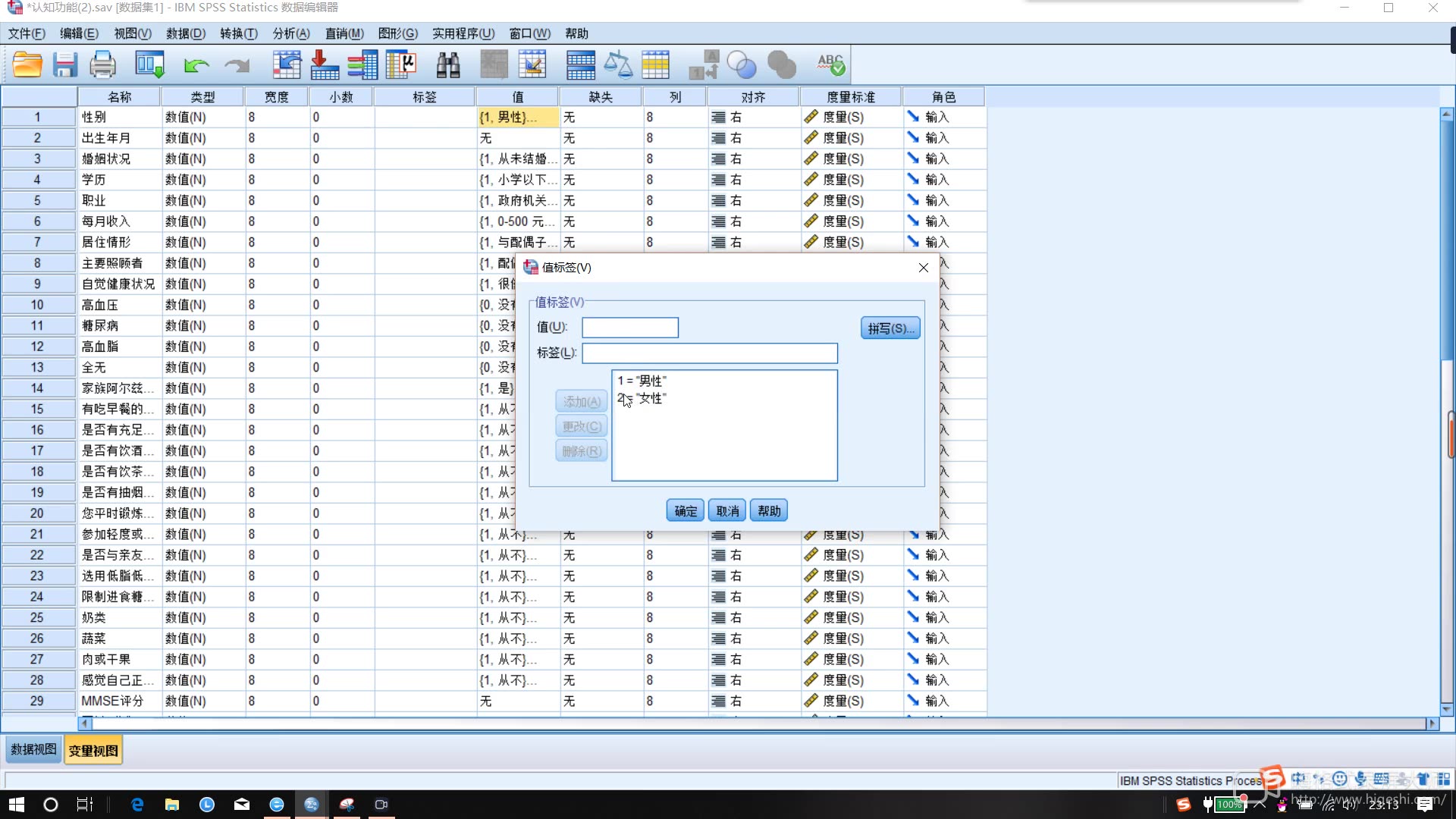Open the 分析(A) menu
This screenshot has width=1456, height=819.
(x=291, y=33)
